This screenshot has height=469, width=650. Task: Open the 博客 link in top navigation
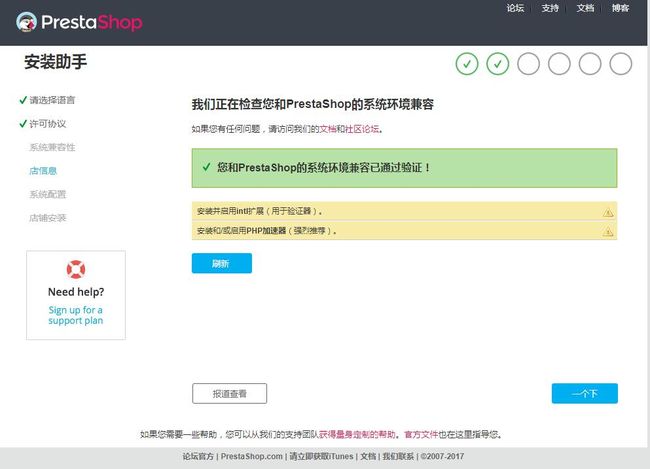(x=621, y=8)
